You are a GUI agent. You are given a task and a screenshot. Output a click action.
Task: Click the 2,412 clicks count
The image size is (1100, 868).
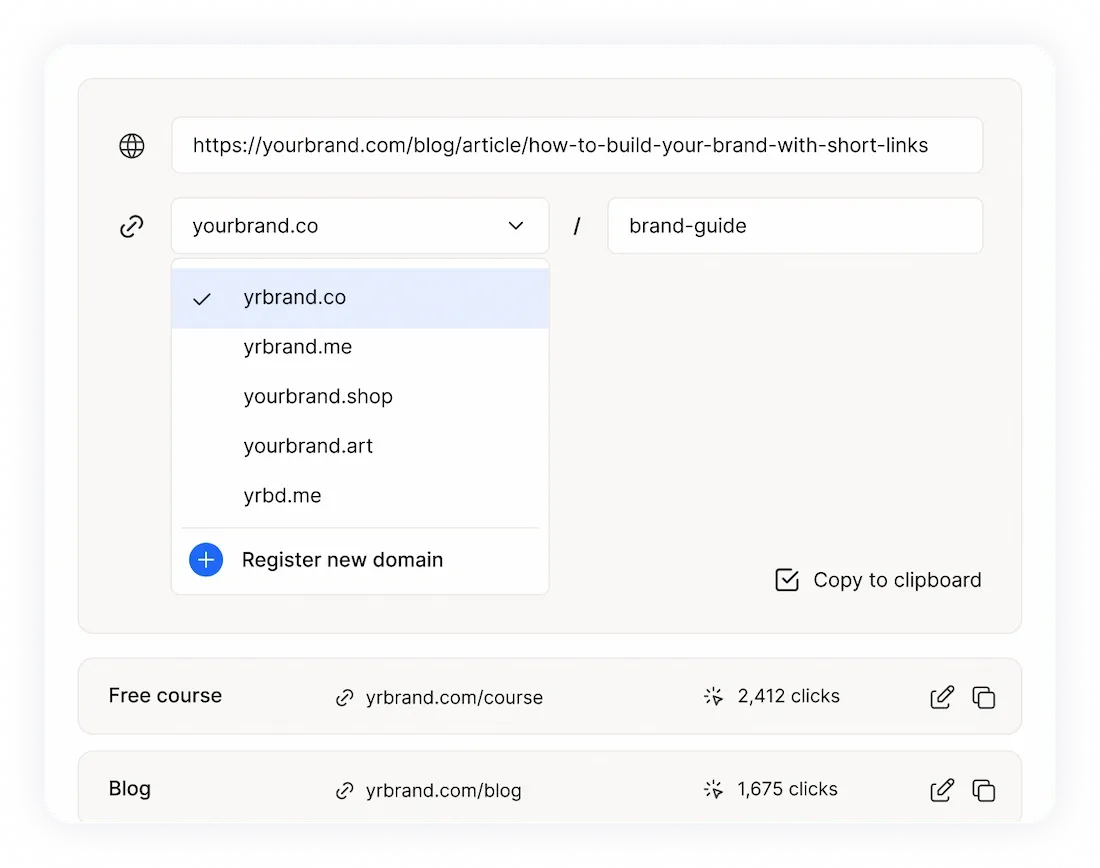(x=789, y=696)
